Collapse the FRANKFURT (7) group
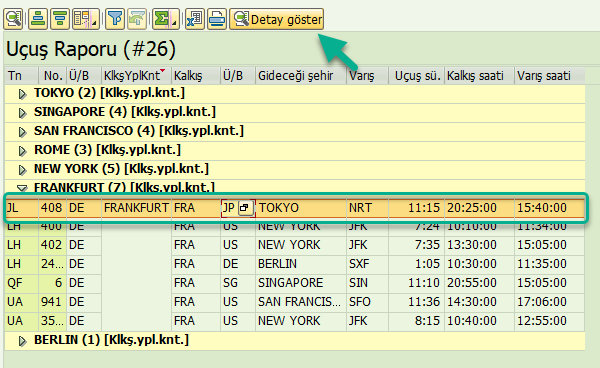This screenshot has width=600, height=368. (22, 188)
